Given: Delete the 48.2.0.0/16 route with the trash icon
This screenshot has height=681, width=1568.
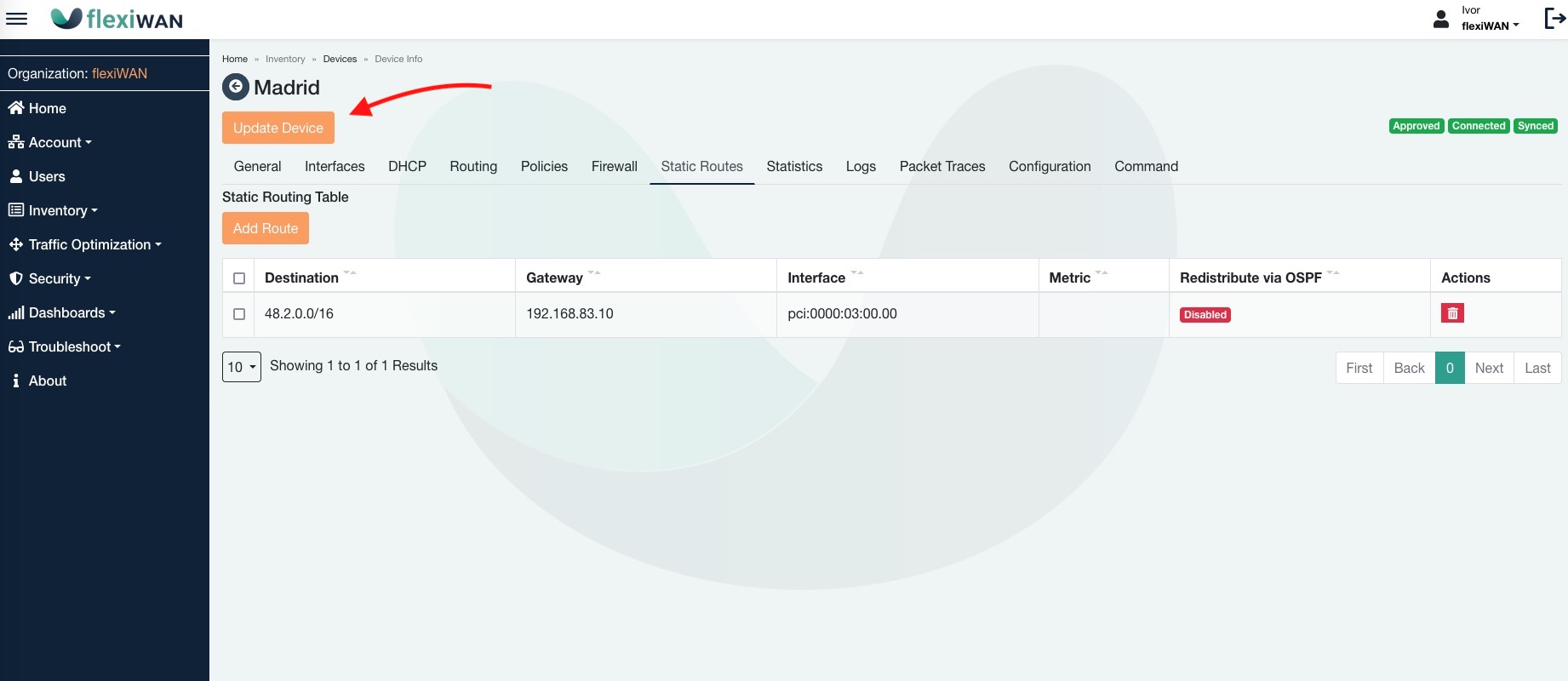Looking at the screenshot, I should click(x=1452, y=313).
